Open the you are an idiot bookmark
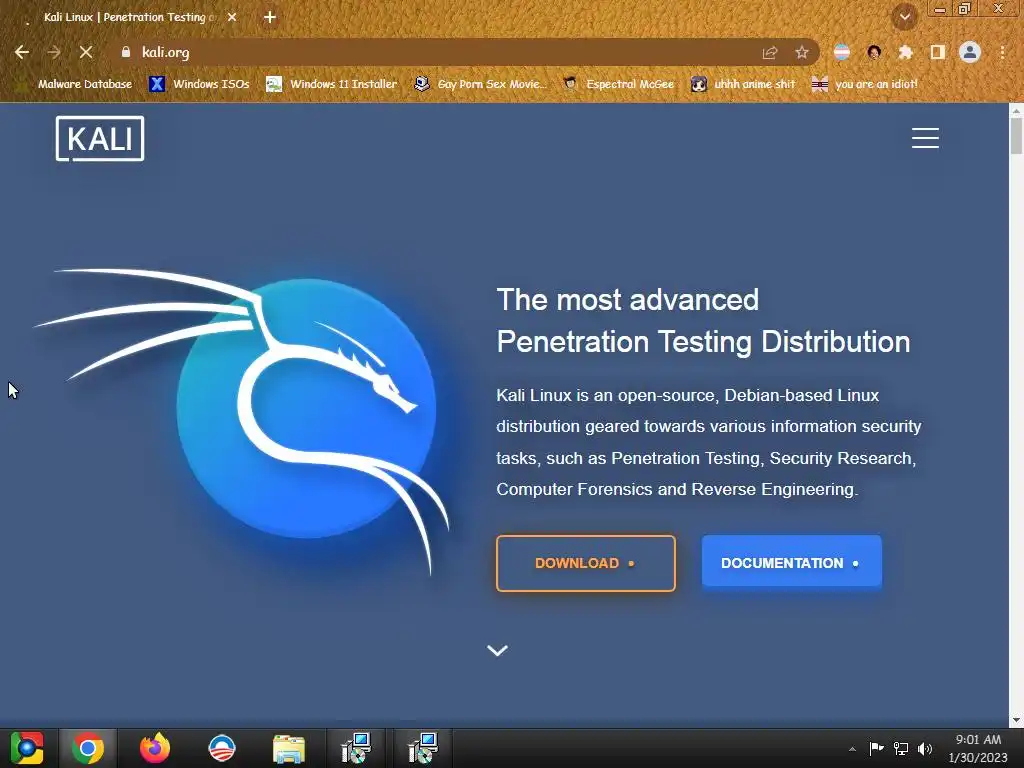 pyautogui.click(x=865, y=84)
